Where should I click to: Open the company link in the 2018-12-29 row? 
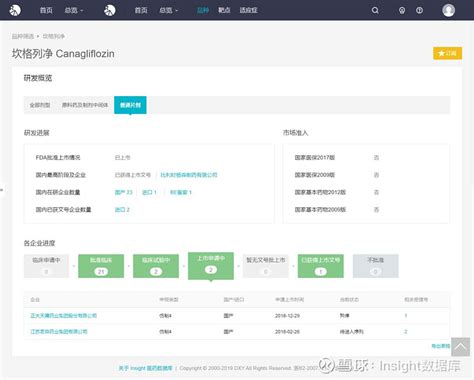coord(63,315)
